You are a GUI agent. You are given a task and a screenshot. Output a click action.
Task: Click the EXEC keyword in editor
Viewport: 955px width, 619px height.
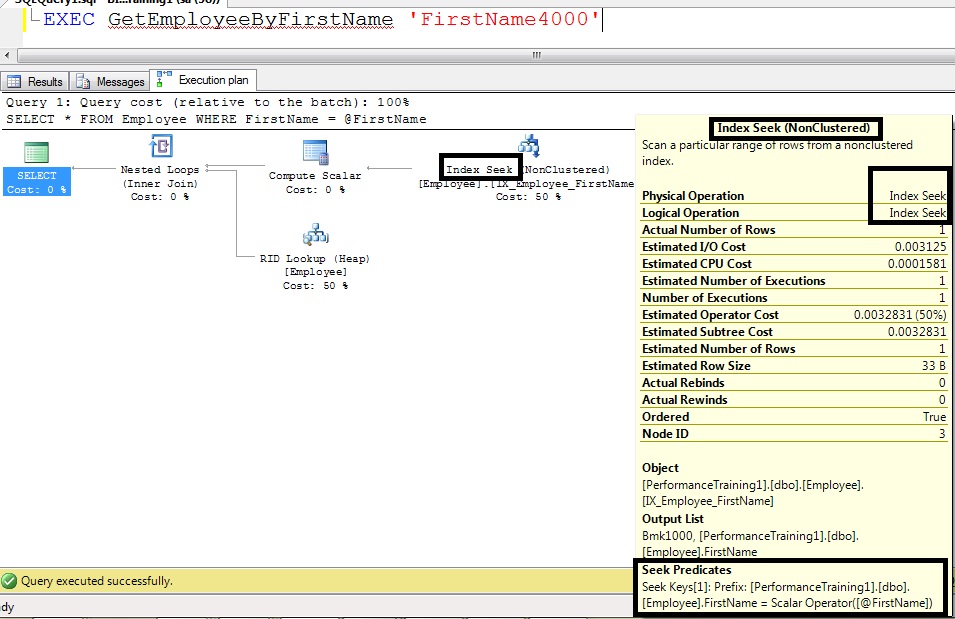tap(69, 19)
